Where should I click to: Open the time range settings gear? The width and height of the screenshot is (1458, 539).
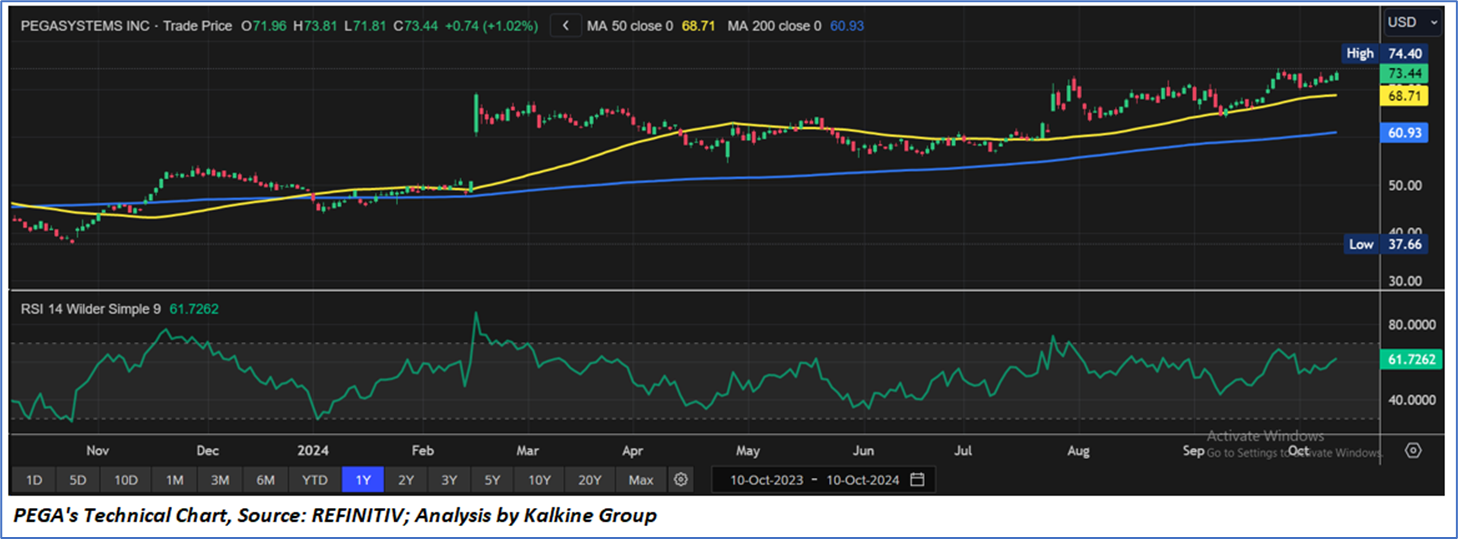point(681,480)
